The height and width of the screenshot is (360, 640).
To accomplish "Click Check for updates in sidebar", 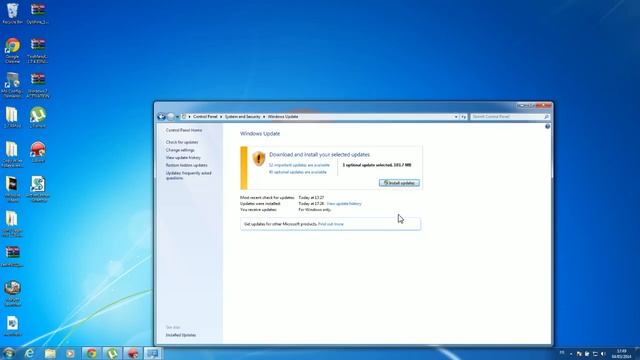I will click(182, 142).
